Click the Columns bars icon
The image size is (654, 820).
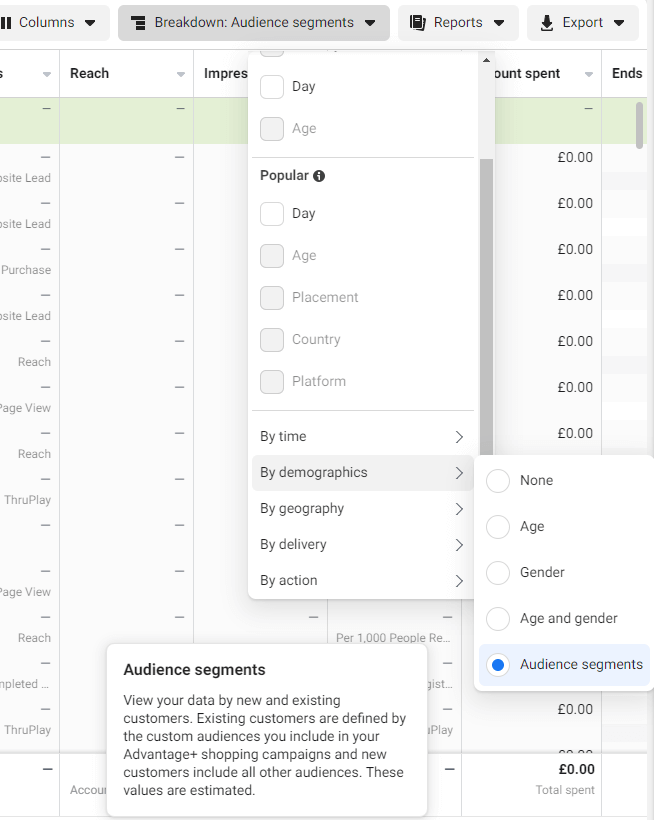click(6, 22)
